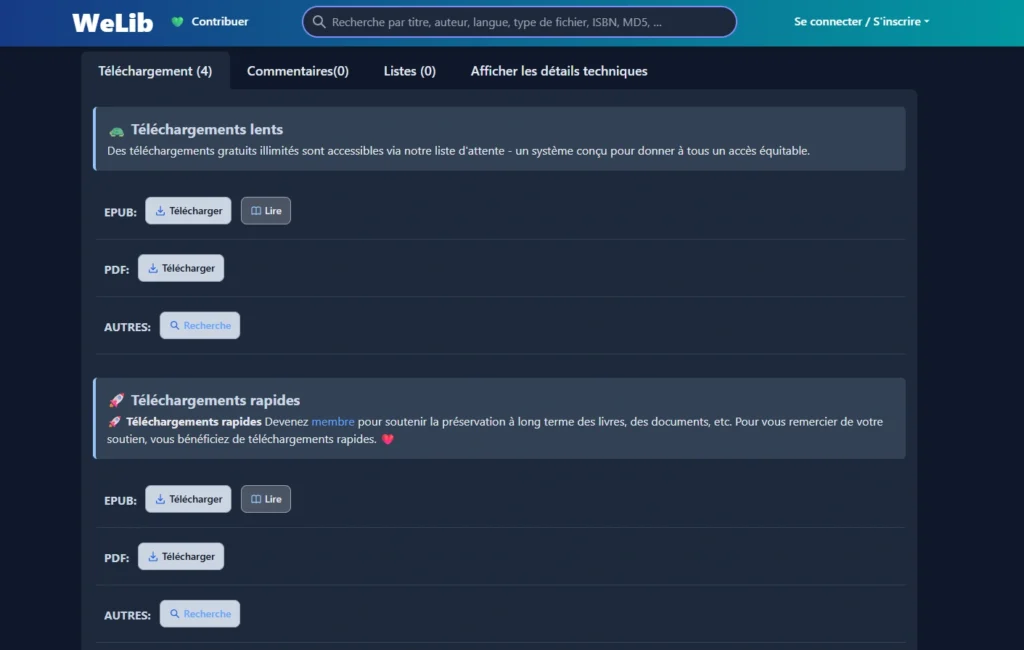Click the slow downloads EPUB: label
The image size is (1024, 650).
(120, 212)
